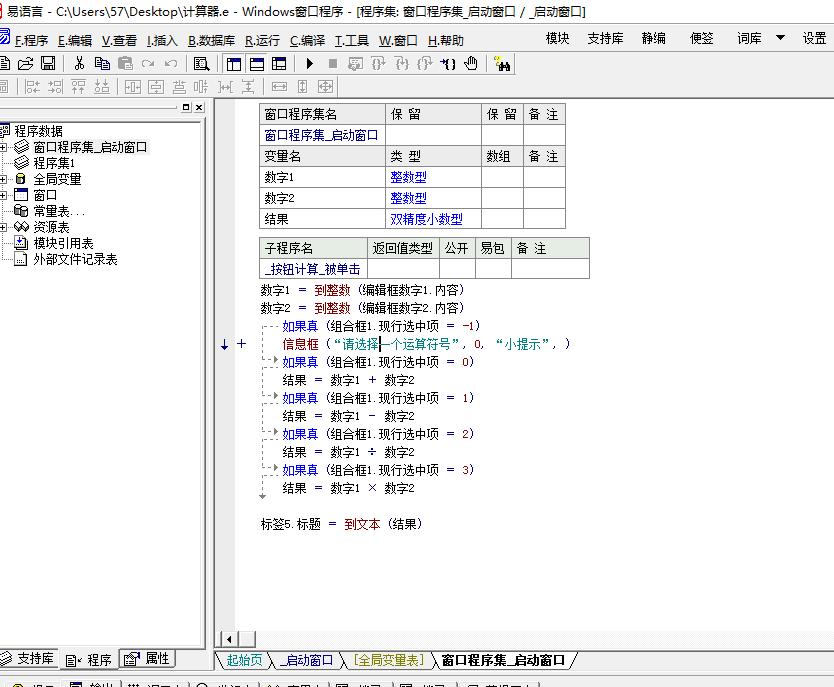Click the align bottom edges icon
Viewport: 834px width, 687px height.
click(x=102, y=87)
